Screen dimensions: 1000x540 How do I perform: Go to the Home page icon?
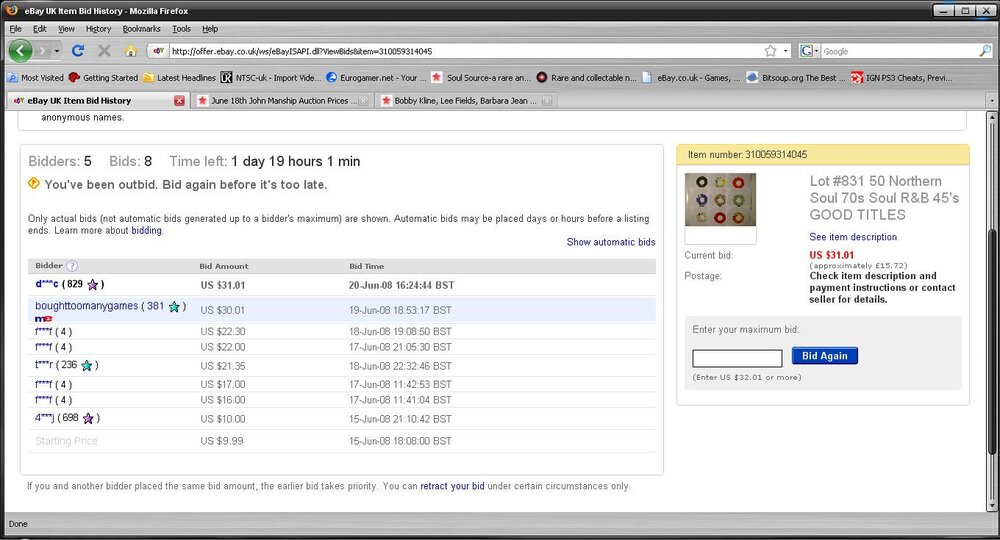pyautogui.click(x=131, y=51)
